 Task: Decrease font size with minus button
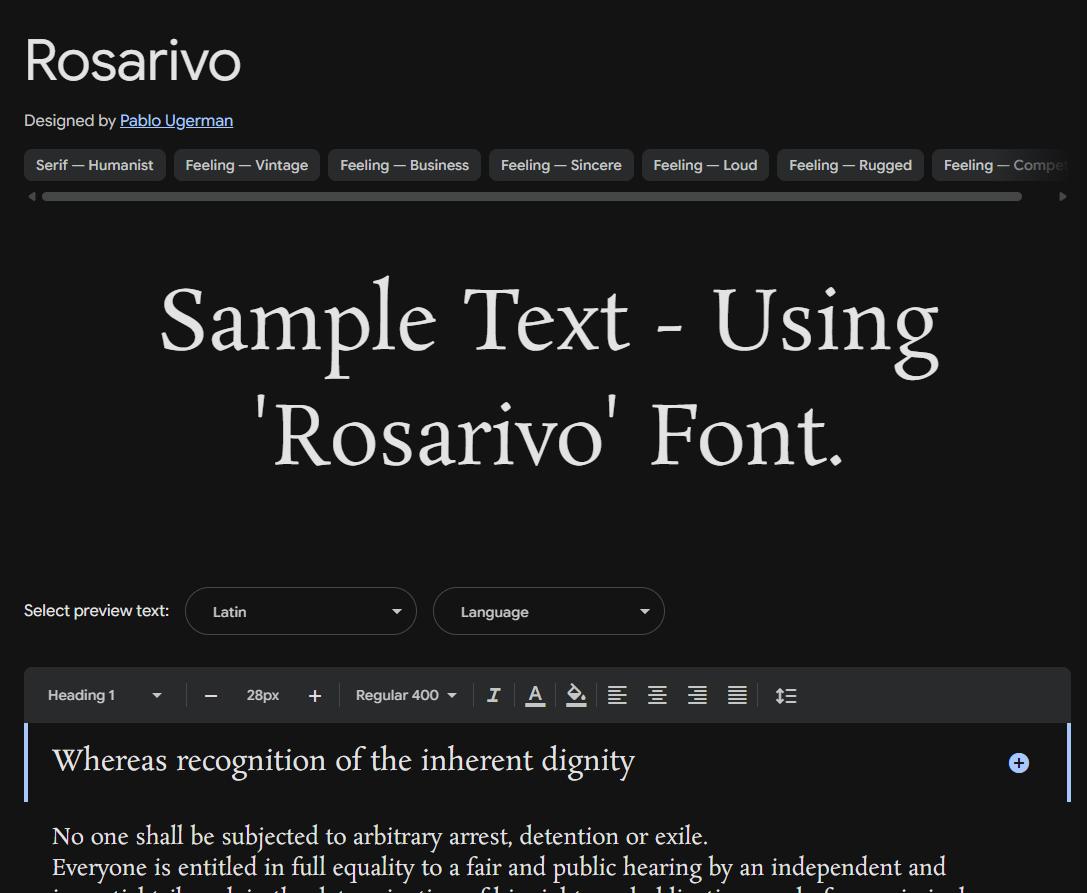[211, 695]
